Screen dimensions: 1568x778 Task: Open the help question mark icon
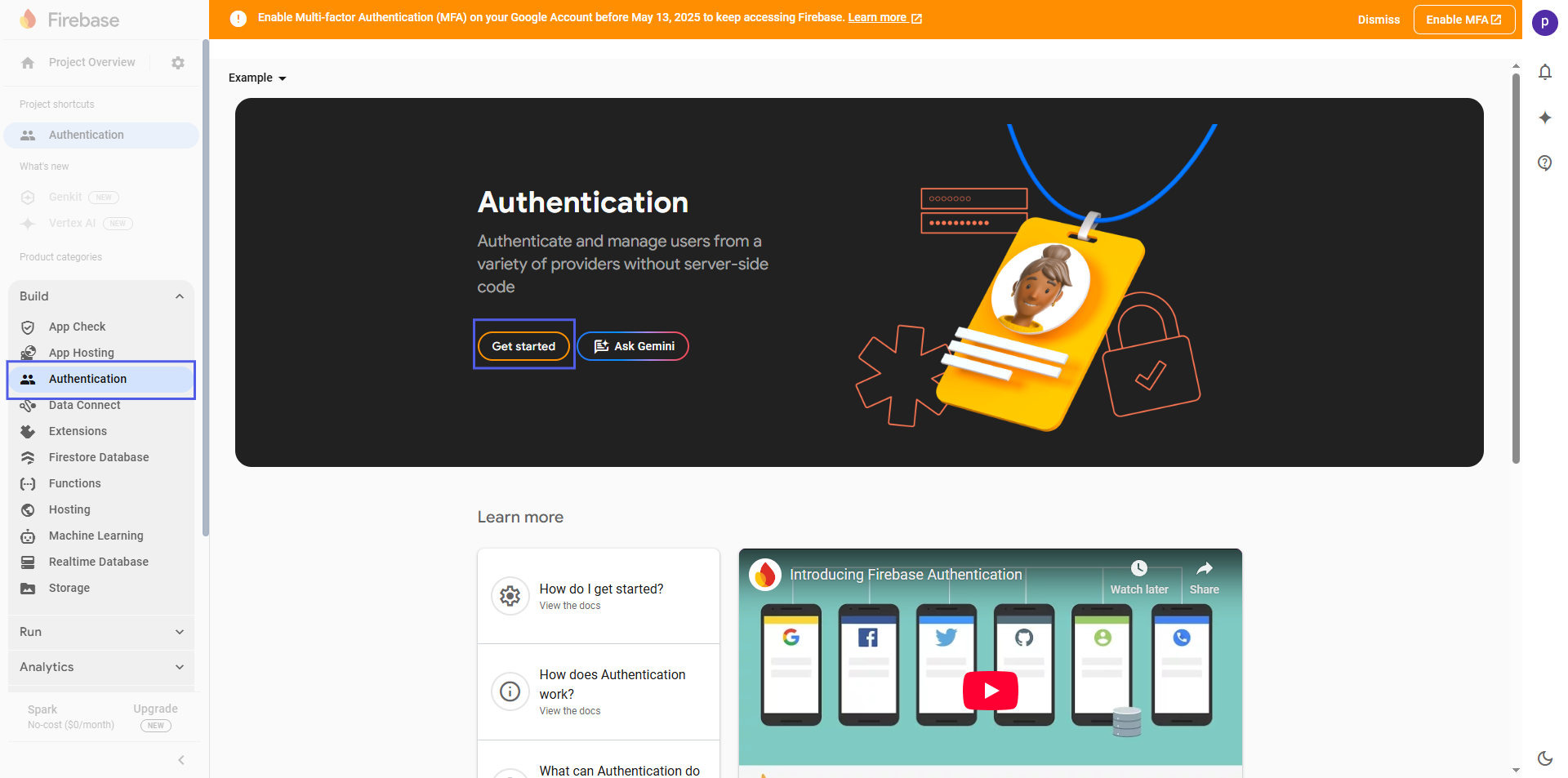(1544, 163)
